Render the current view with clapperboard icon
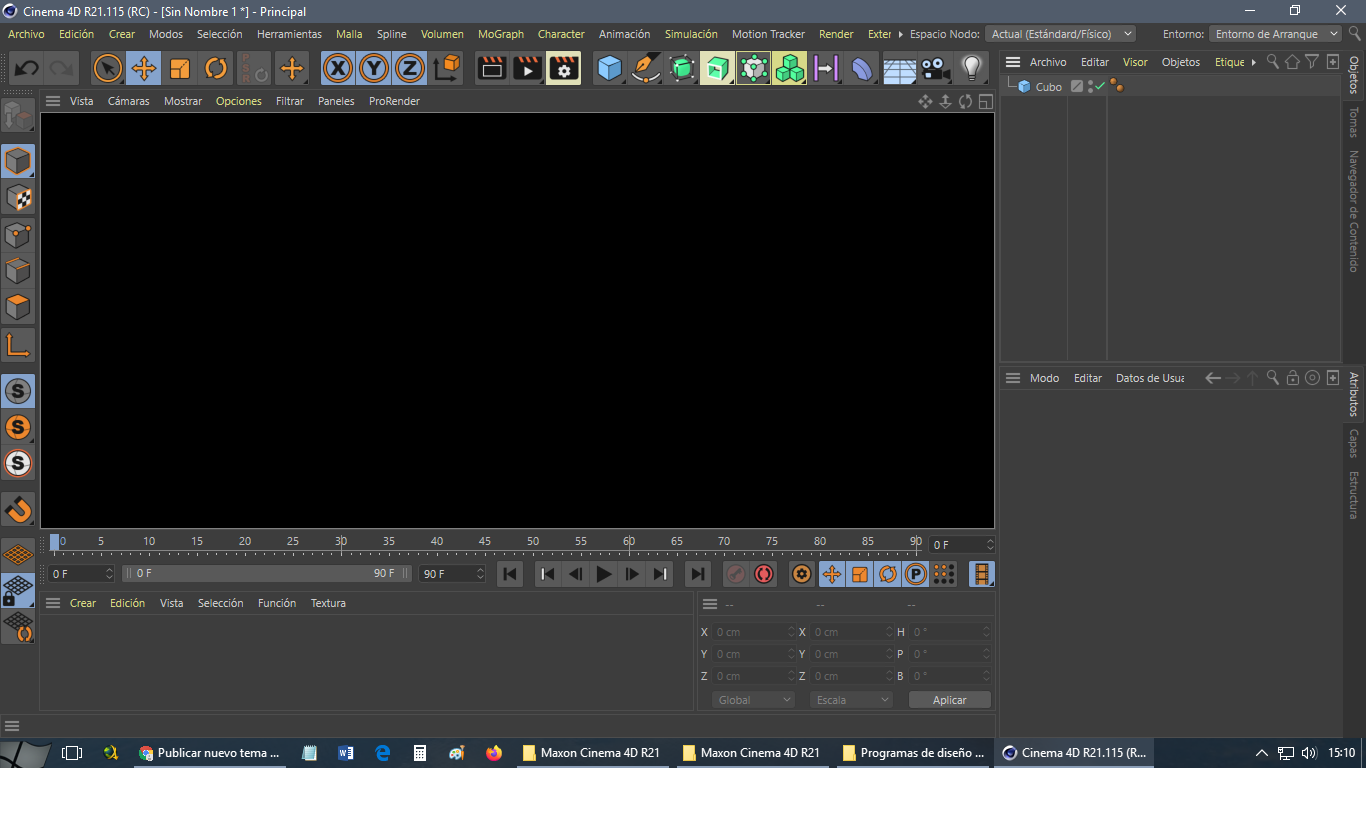 click(491, 69)
